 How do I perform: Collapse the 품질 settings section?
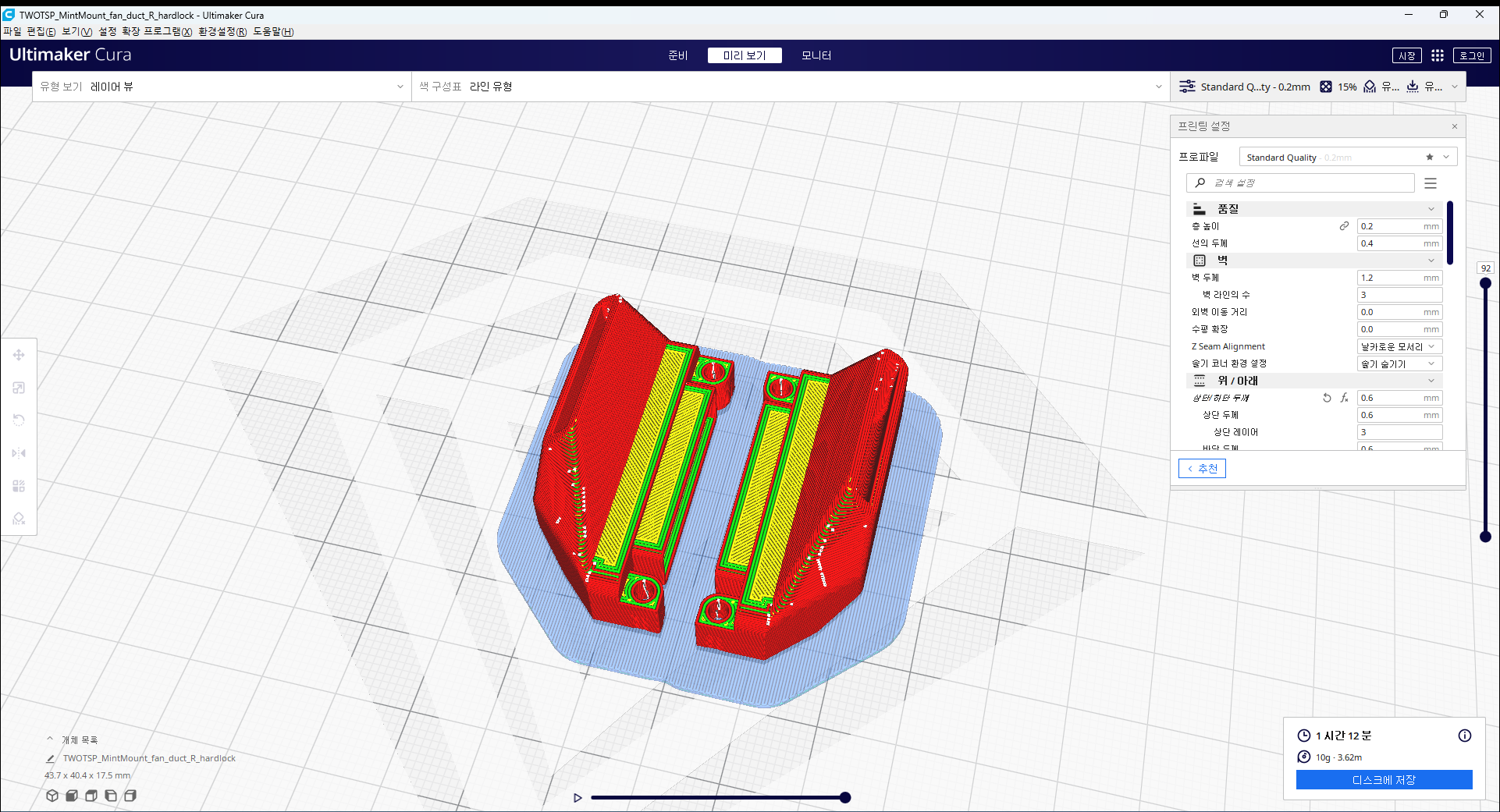(1431, 209)
